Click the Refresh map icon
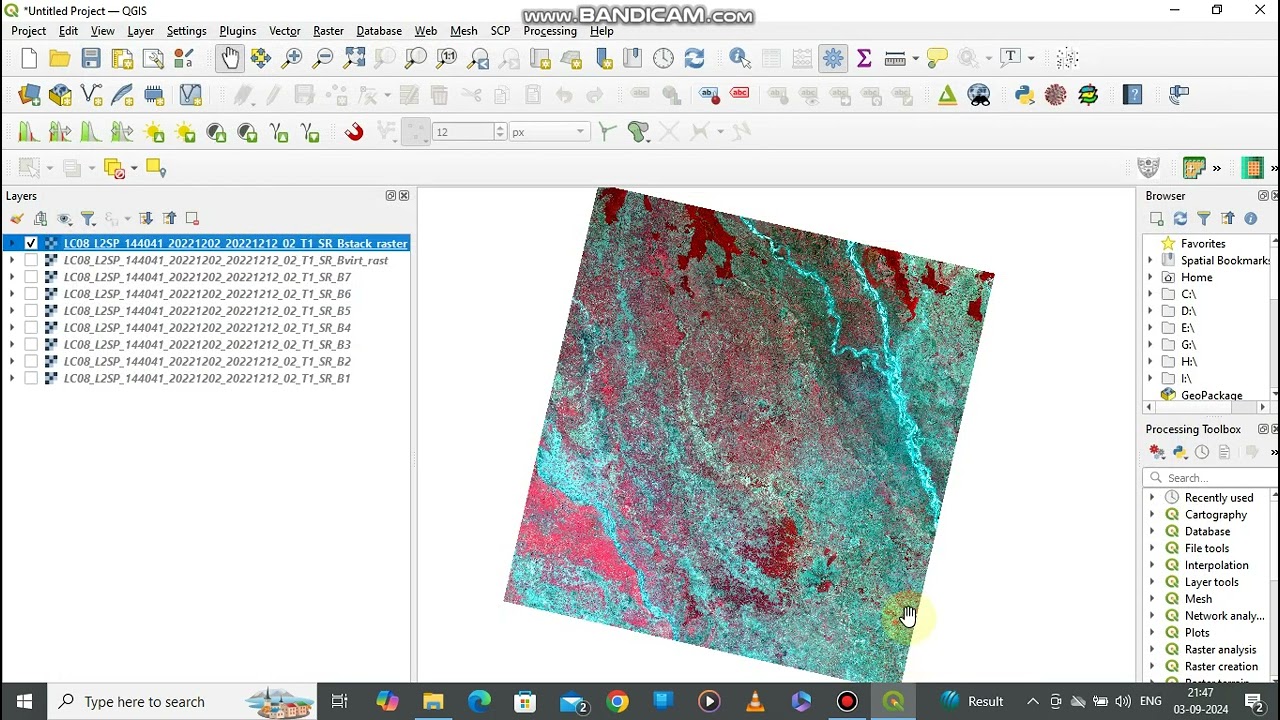The height and width of the screenshot is (720, 1280). pos(694,58)
